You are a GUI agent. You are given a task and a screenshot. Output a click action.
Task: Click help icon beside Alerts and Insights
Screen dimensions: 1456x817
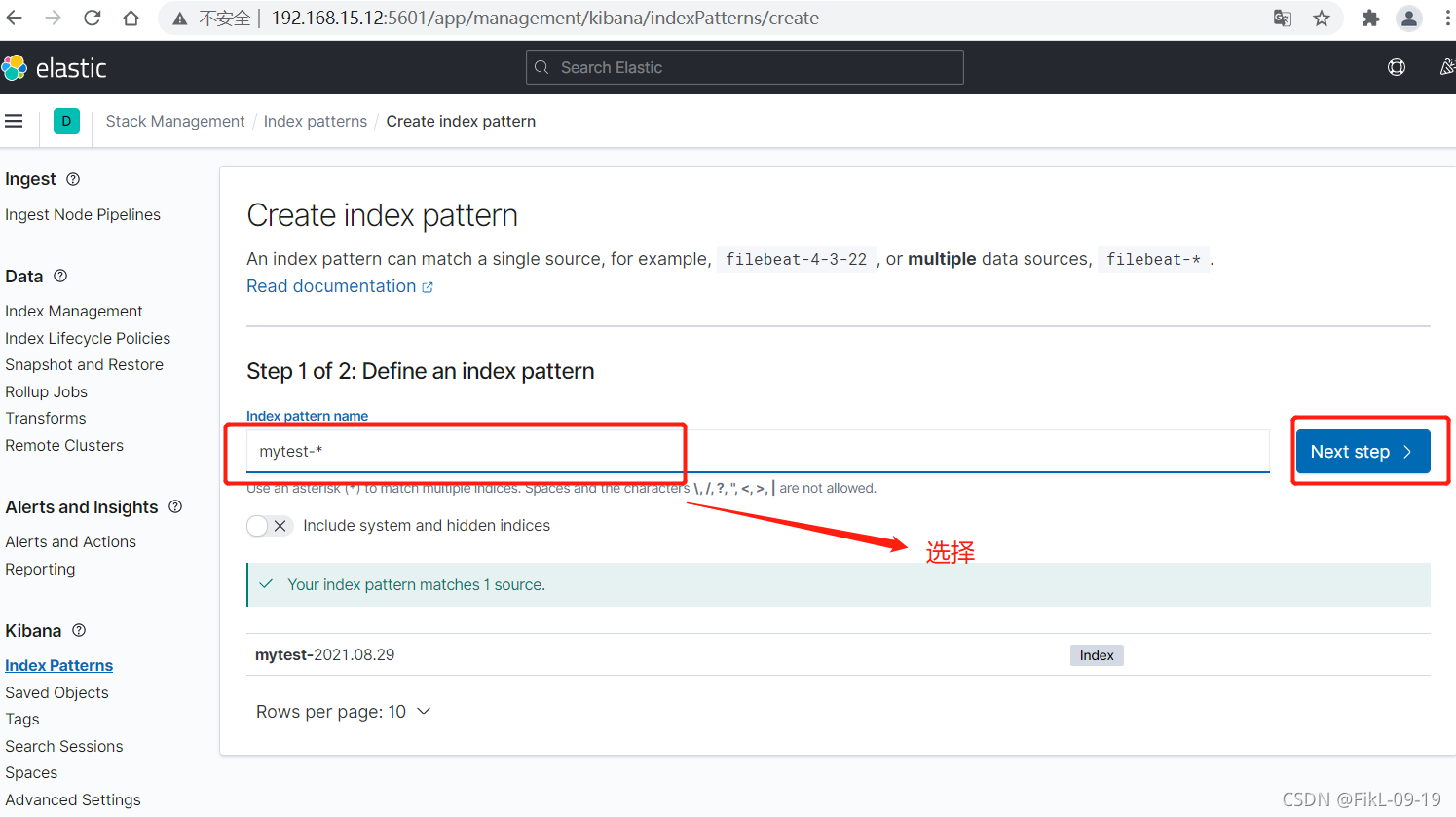point(175,506)
